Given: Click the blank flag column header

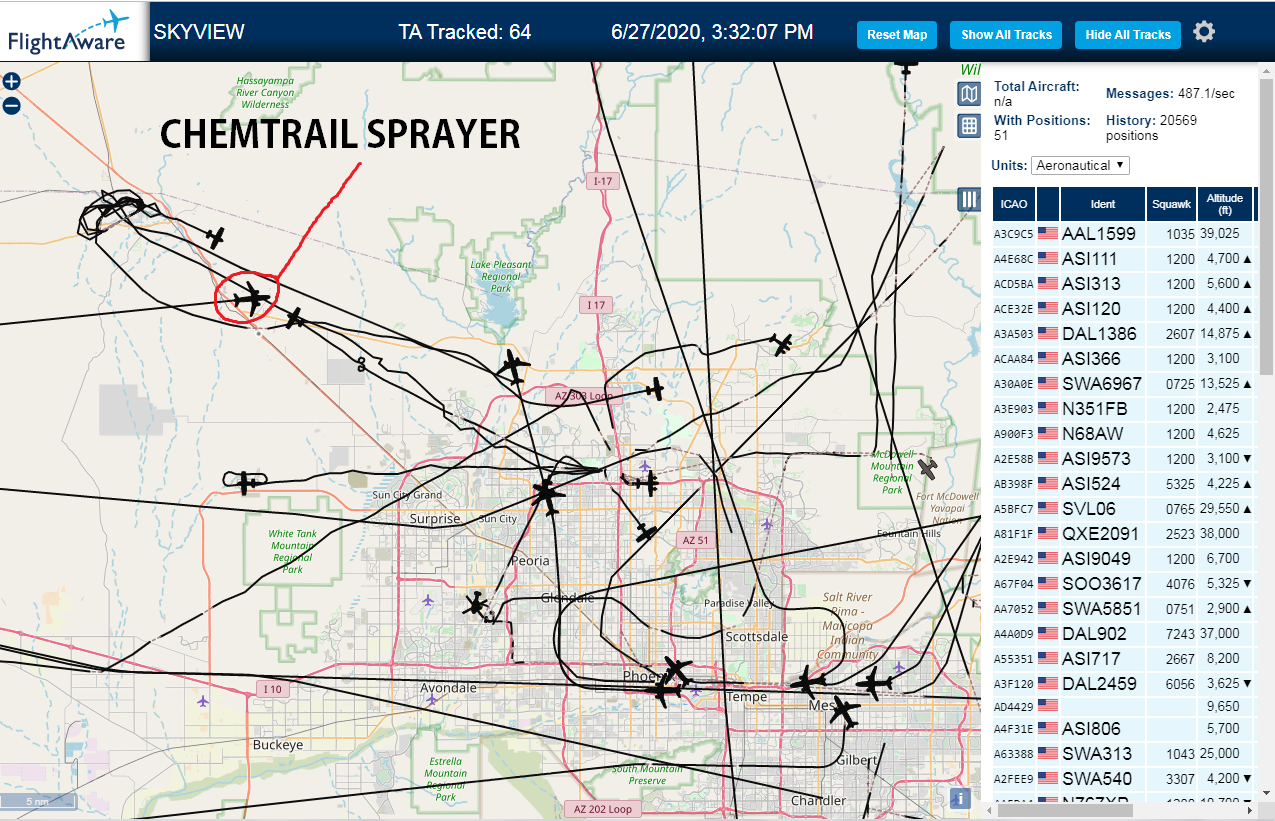Looking at the screenshot, I should 1048,204.
